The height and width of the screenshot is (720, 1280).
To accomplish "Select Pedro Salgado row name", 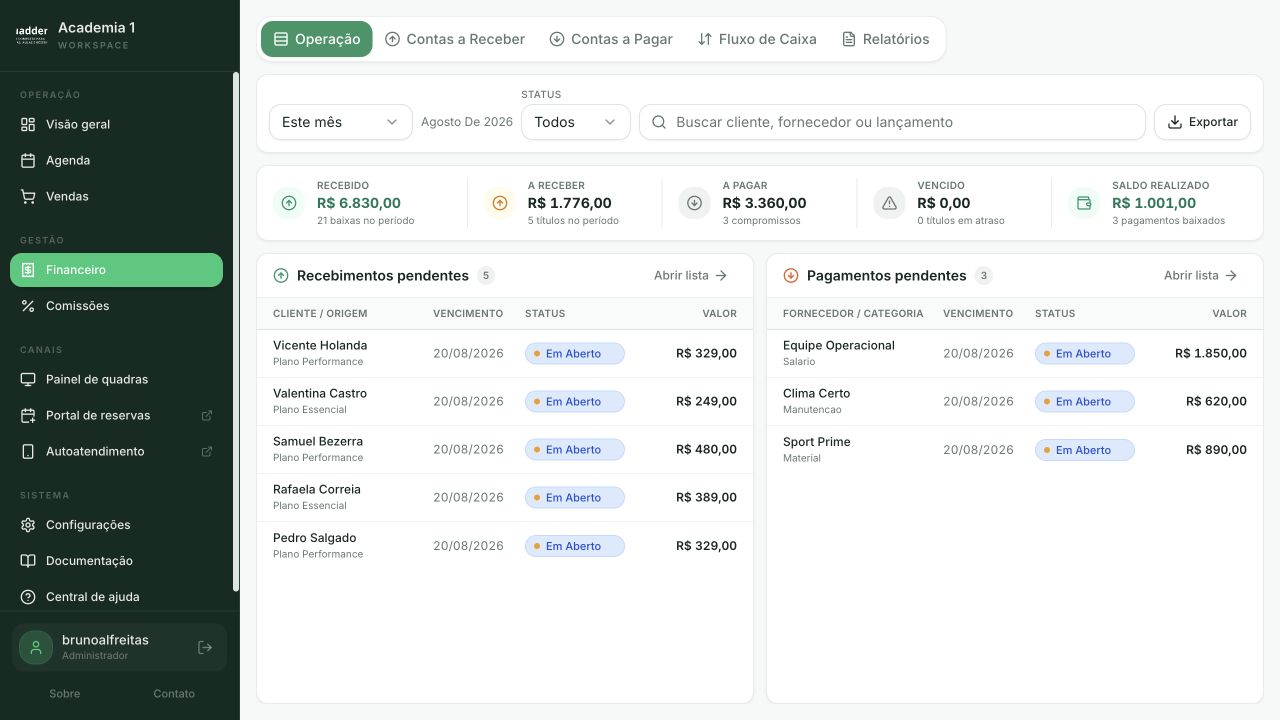I will pos(315,538).
